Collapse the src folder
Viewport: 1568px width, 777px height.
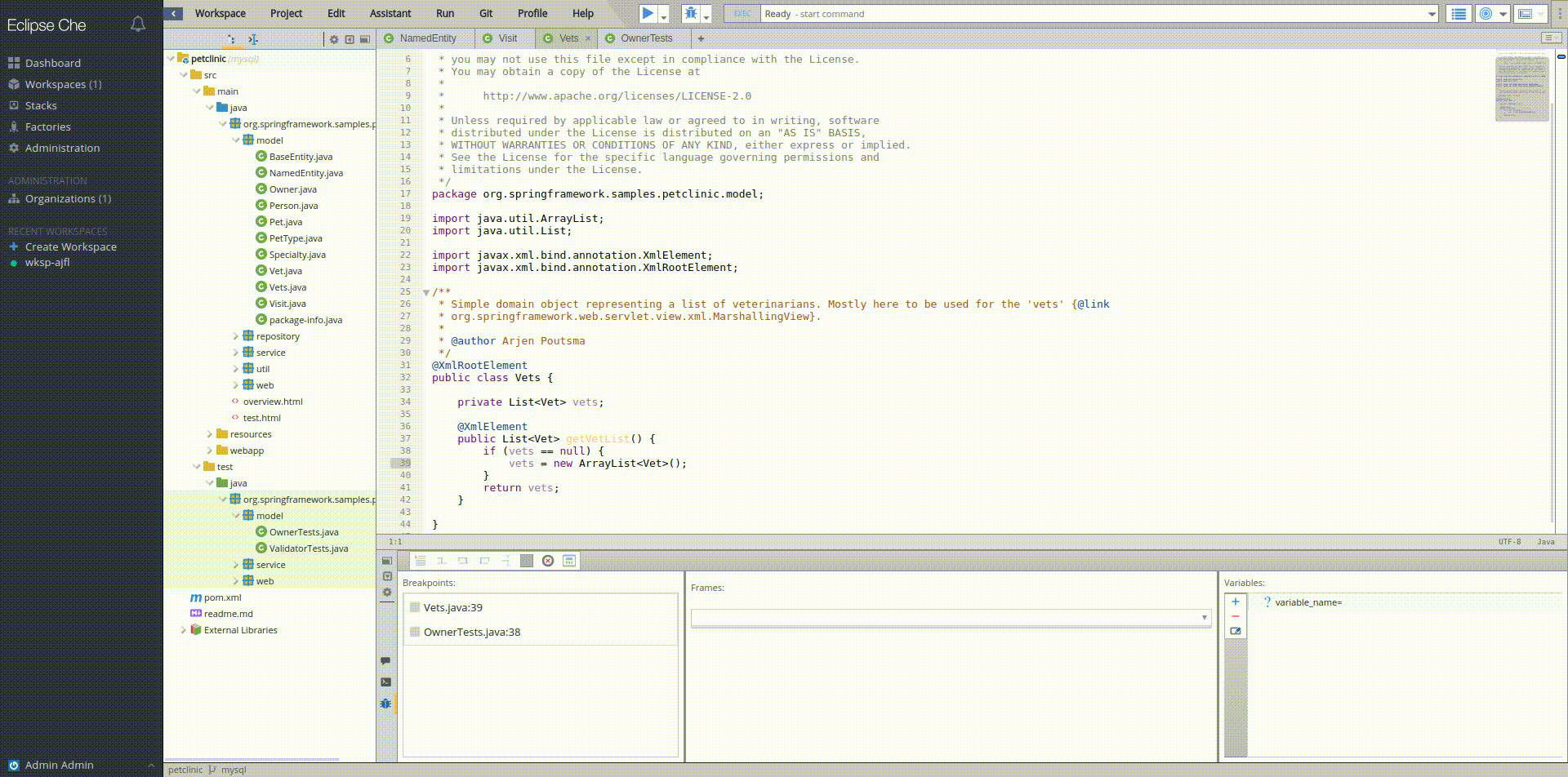(183, 75)
